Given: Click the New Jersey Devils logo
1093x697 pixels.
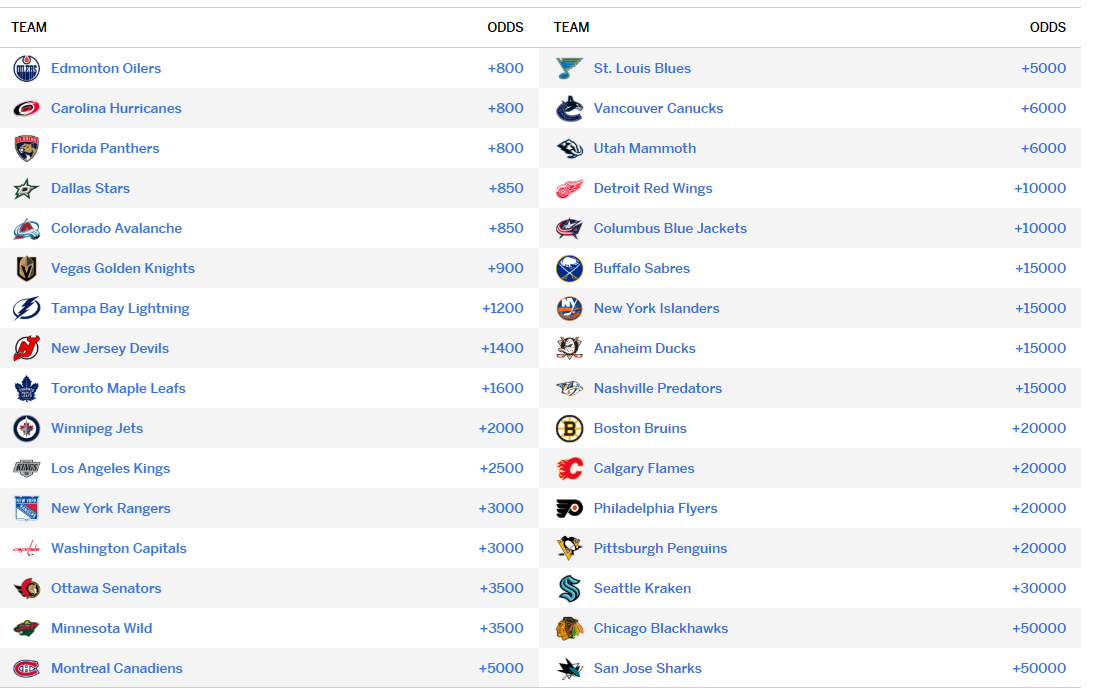Looking at the screenshot, I should point(26,348).
